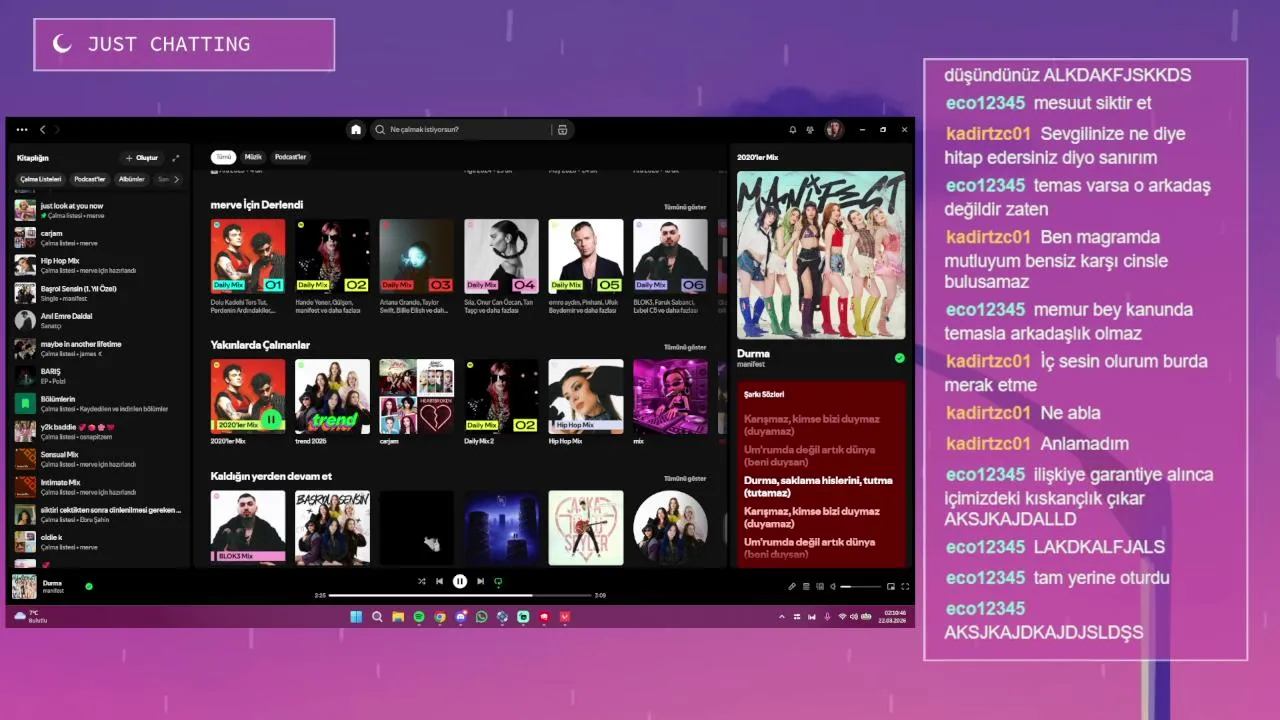Open the Browse icon in the search bar
Viewport: 1280px width, 720px height.
[x=562, y=130]
